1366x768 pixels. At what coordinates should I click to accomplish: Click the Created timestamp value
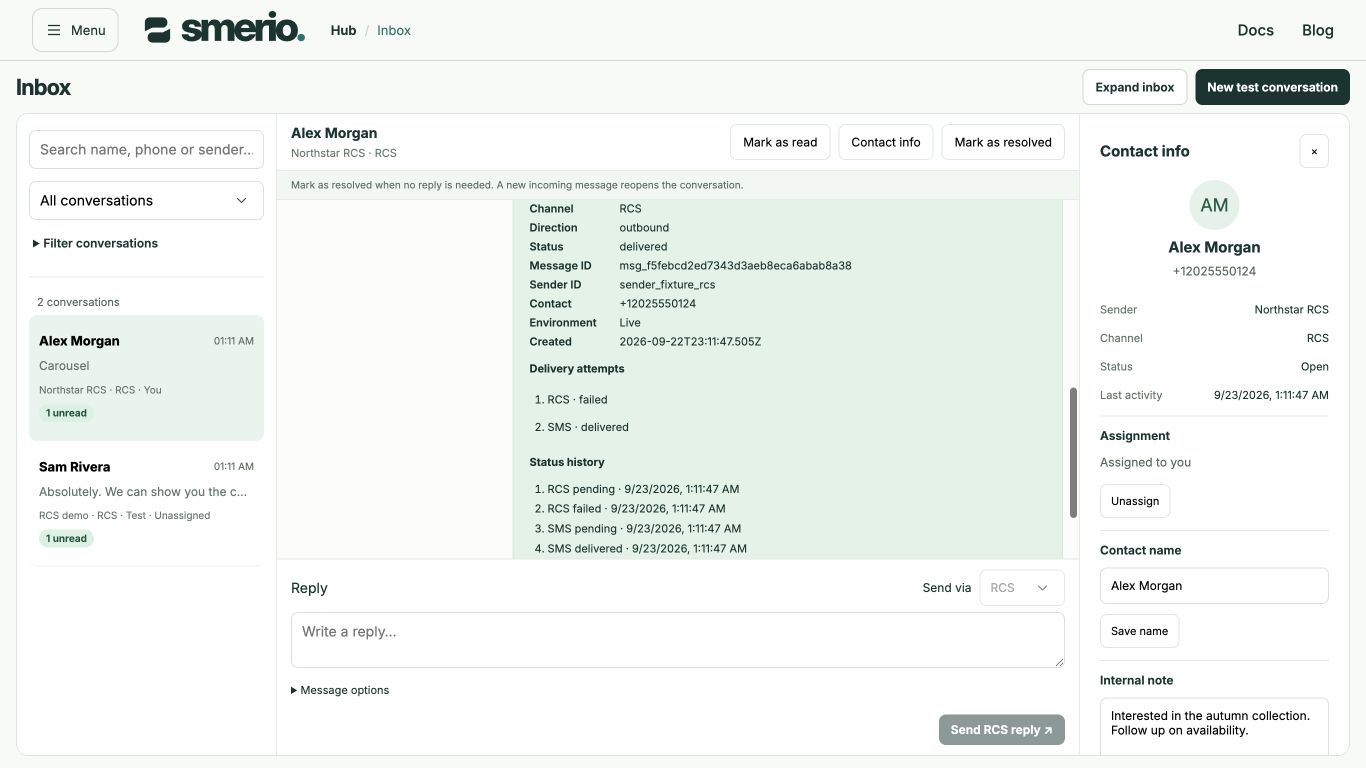point(690,342)
